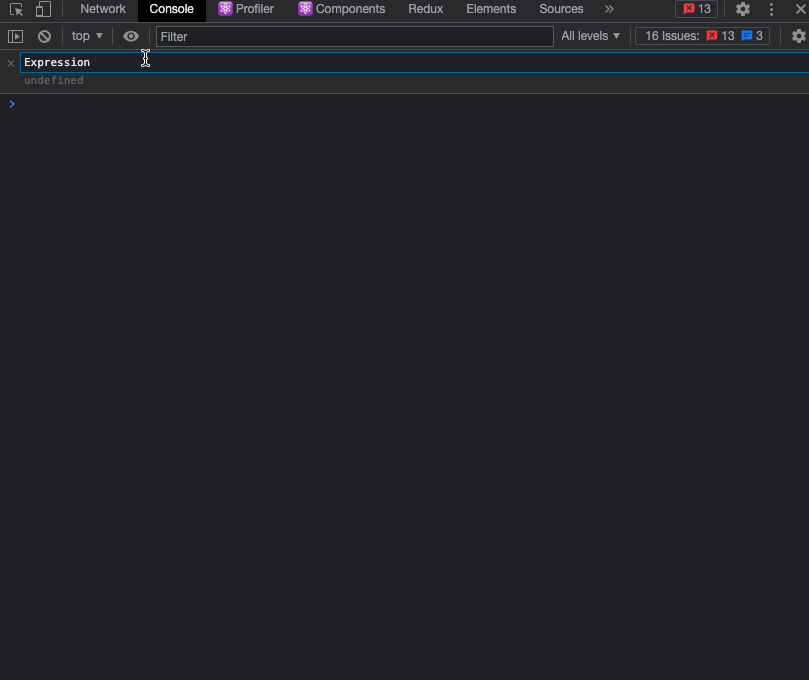Image resolution: width=809 pixels, height=680 pixels.
Task: Create a new live expression with the eye icon
Action: pos(130,35)
